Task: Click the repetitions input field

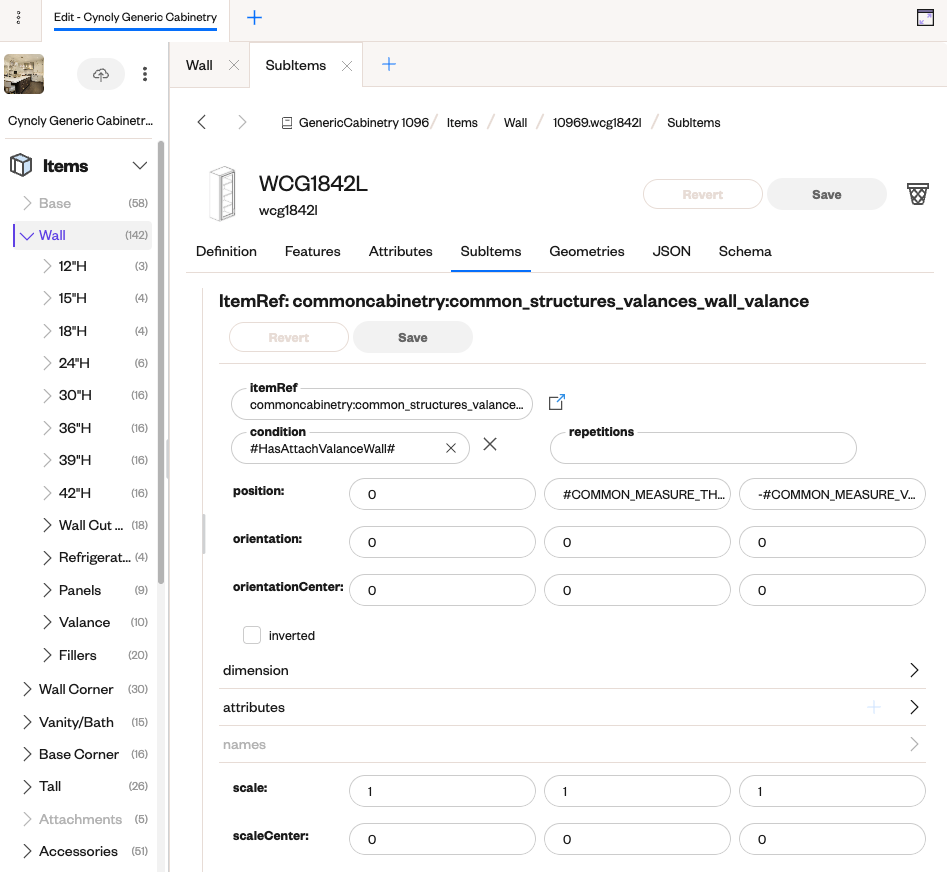Action: tap(703, 448)
